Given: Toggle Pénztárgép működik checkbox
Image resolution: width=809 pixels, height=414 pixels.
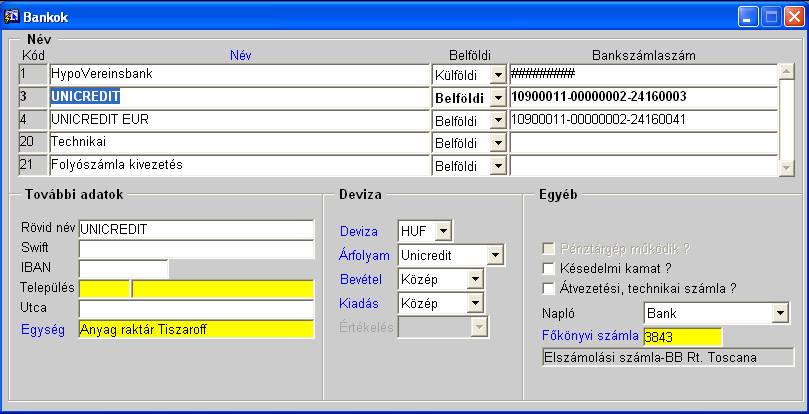Looking at the screenshot, I should [548, 249].
